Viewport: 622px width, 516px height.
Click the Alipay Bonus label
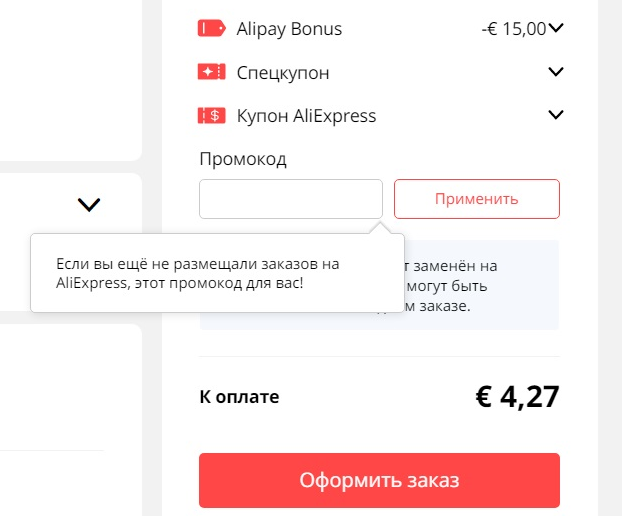click(x=289, y=29)
